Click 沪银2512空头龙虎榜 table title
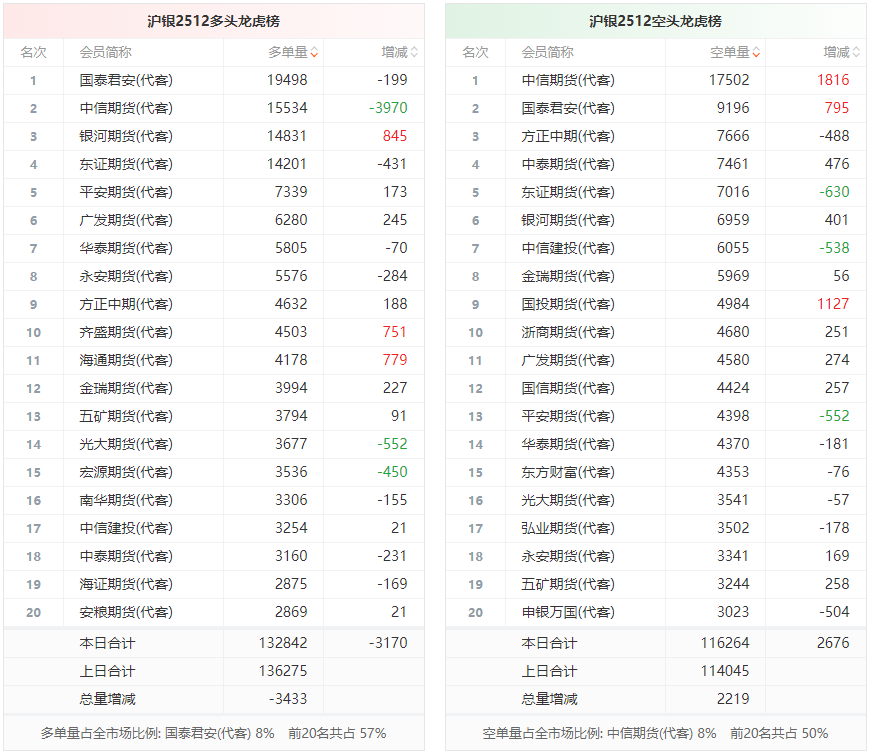Image resolution: width=872 pixels, height=755 pixels. pos(656,21)
